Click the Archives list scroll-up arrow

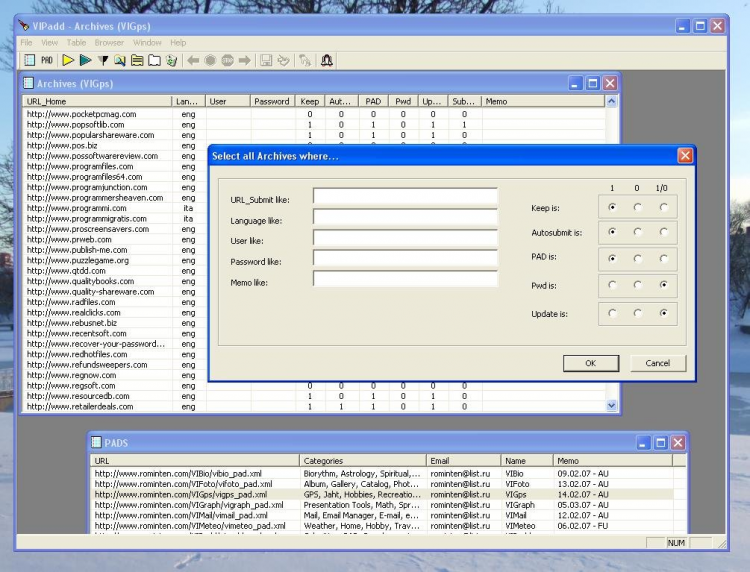pyautogui.click(x=611, y=101)
